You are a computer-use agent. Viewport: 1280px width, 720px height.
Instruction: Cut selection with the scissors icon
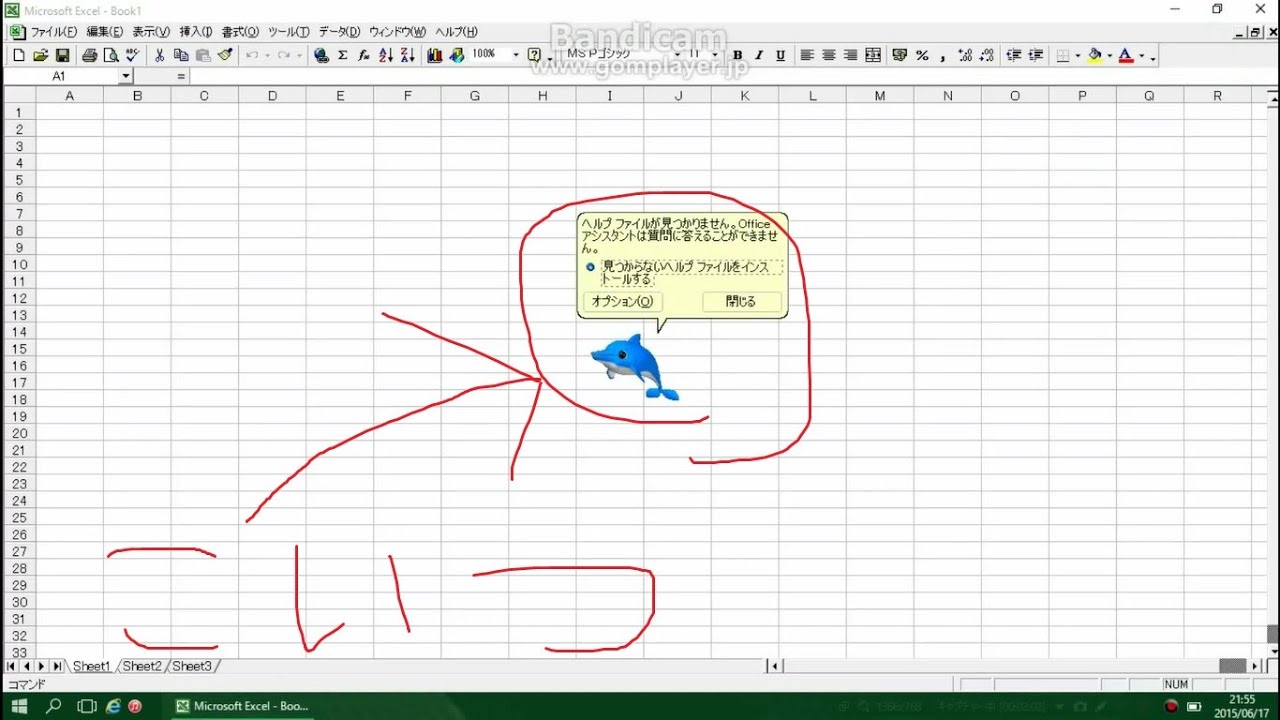[x=159, y=56]
